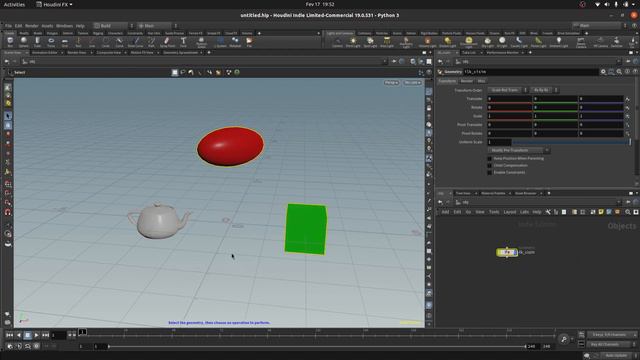Switch to the Render tab in parameters
Image resolution: width=640 pixels, height=360 pixels.
(467, 81)
